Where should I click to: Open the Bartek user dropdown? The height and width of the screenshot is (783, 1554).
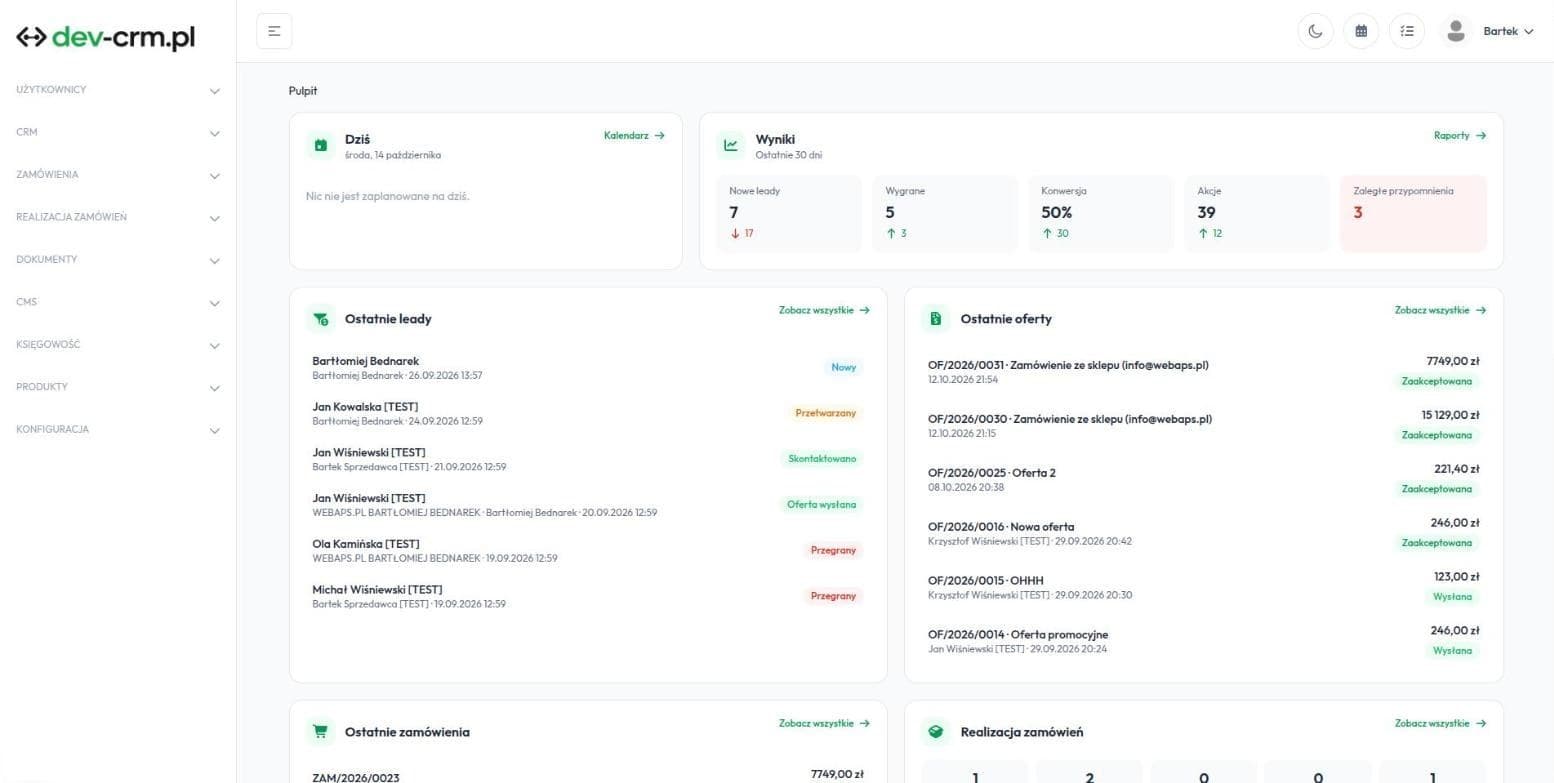[1508, 31]
